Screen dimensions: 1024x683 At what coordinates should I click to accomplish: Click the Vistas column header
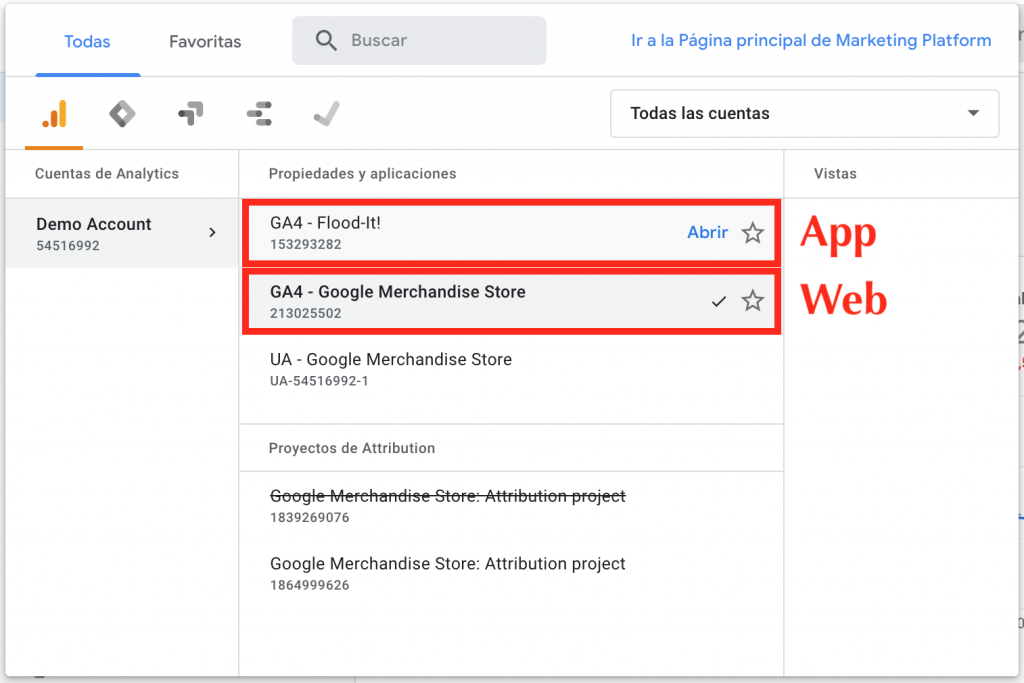(835, 174)
